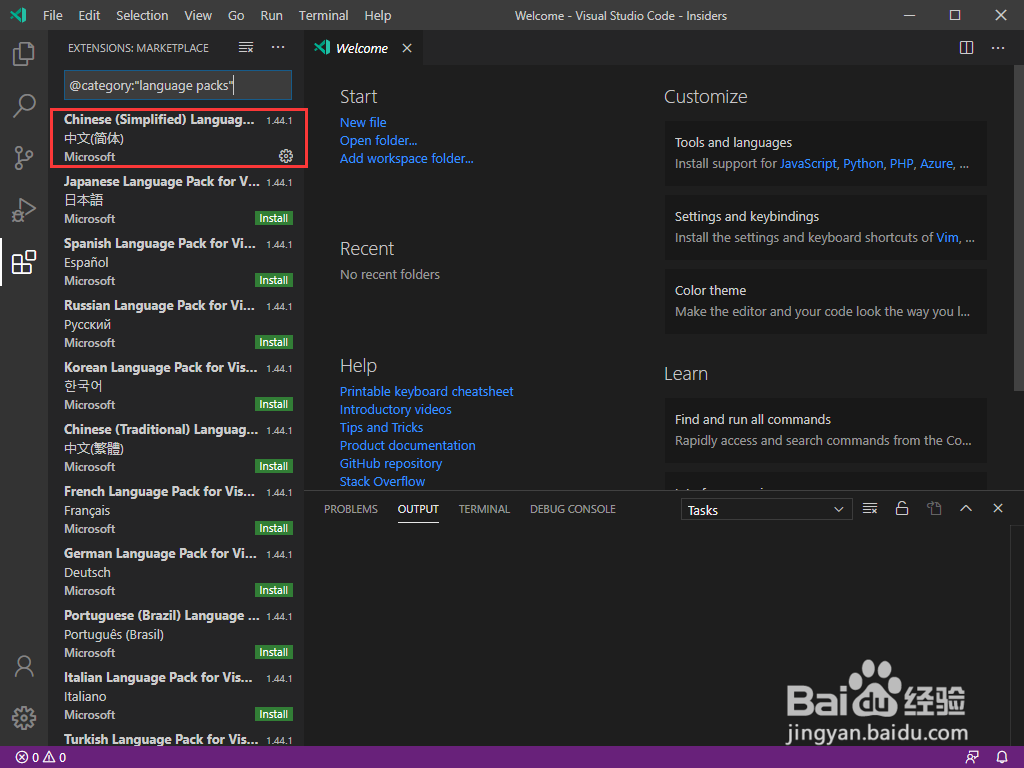Open the Tasks output channel dropdown
Viewport: 1024px width, 768px height.
[767, 510]
